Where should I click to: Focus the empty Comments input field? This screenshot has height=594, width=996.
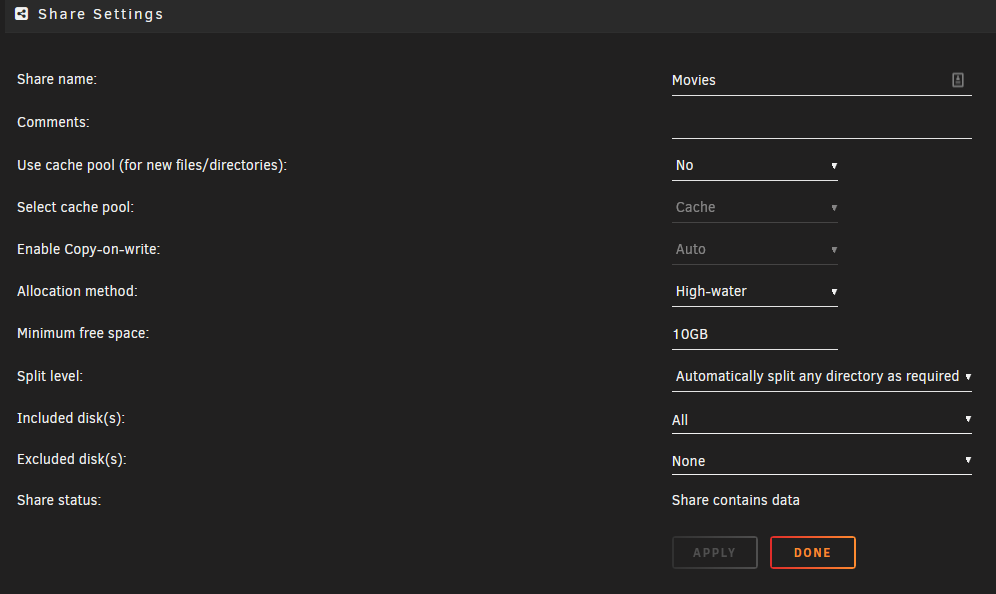click(x=821, y=123)
